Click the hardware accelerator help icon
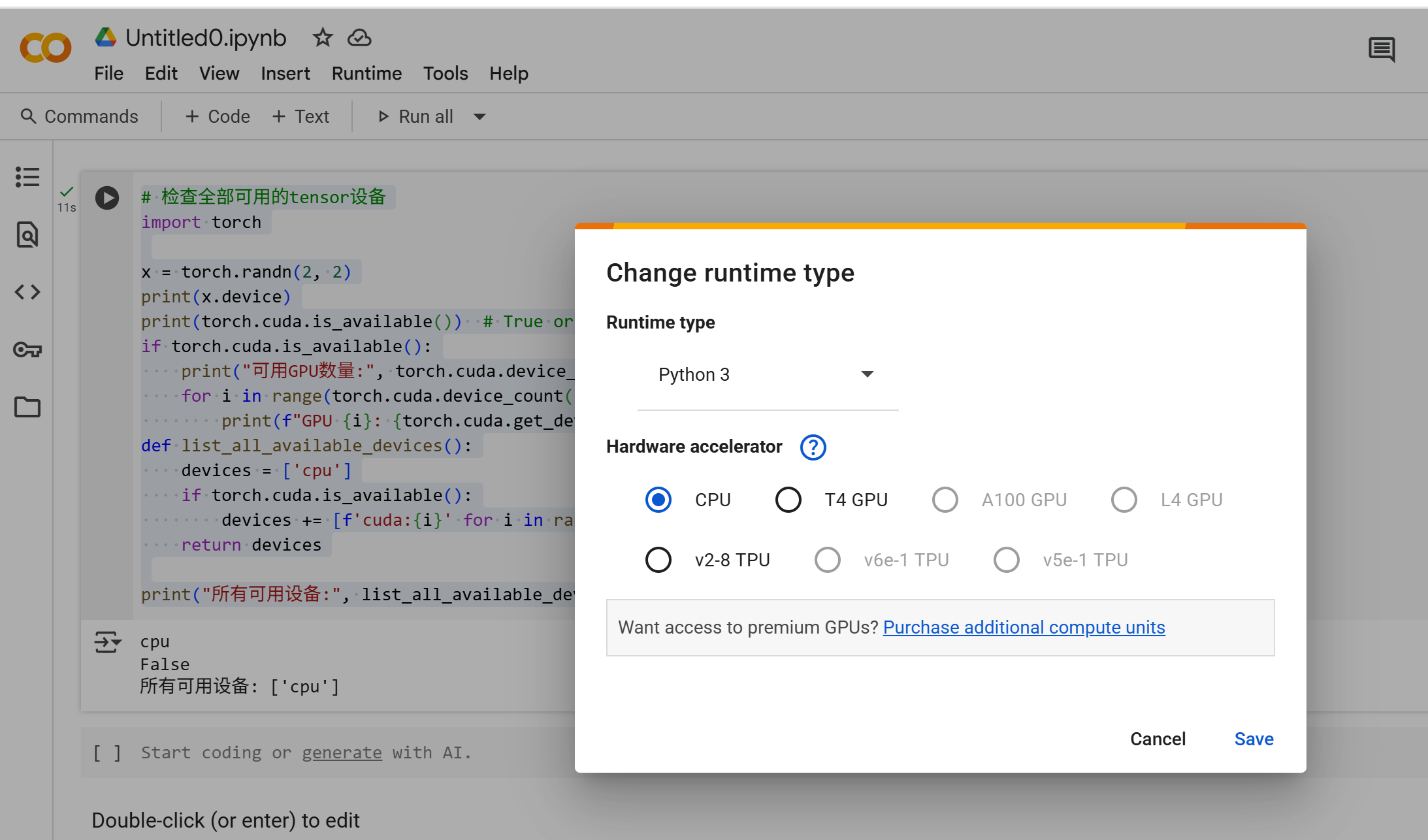 coord(813,447)
